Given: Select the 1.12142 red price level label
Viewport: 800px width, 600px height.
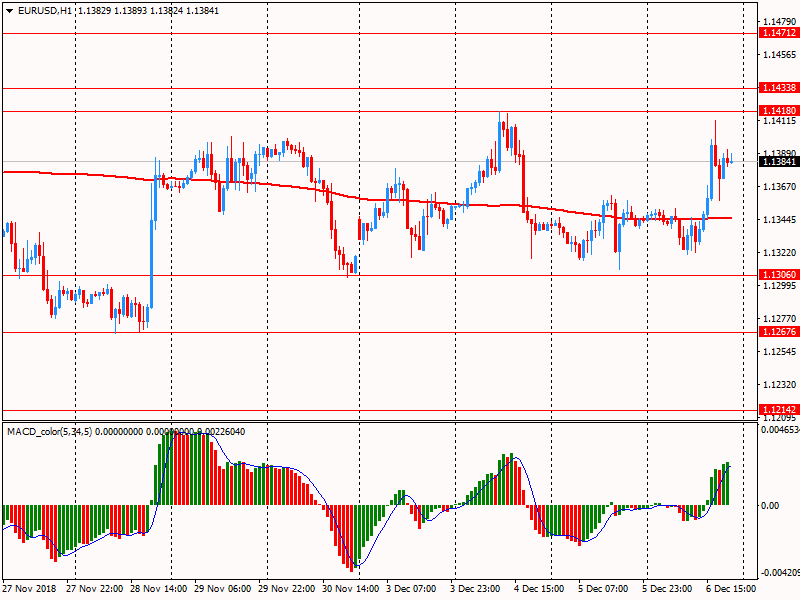Looking at the screenshot, I should pyautogui.click(x=779, y=410).
